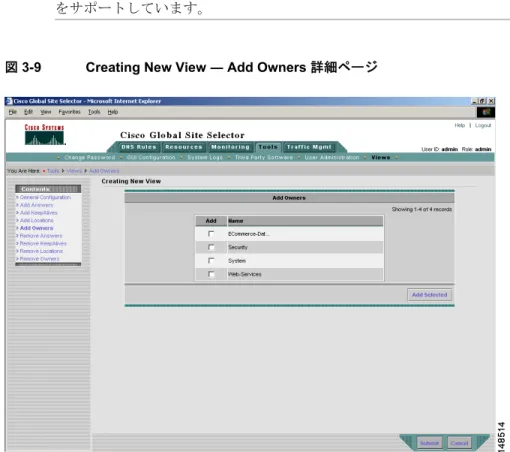
Task: Click the Logout link
Action: (483, 125)
